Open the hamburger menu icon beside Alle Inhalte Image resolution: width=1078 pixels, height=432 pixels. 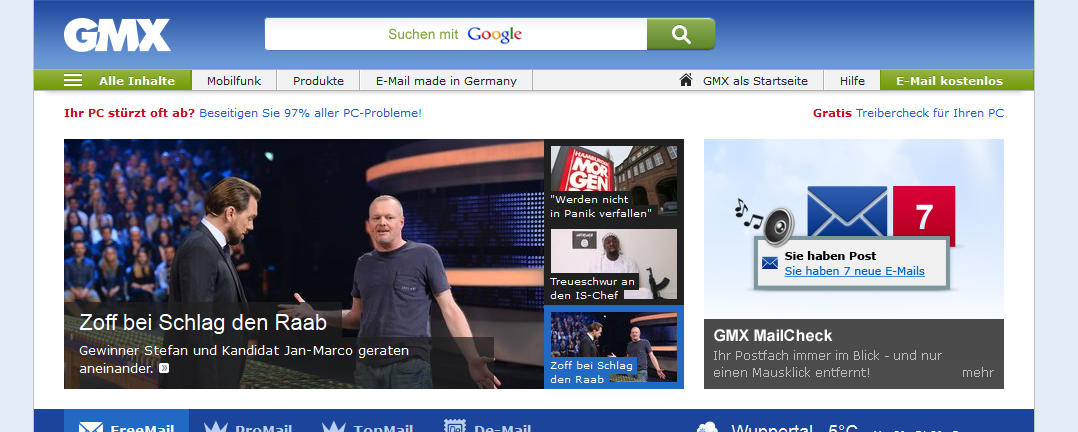pyautogui.click(x=73, y=80)
